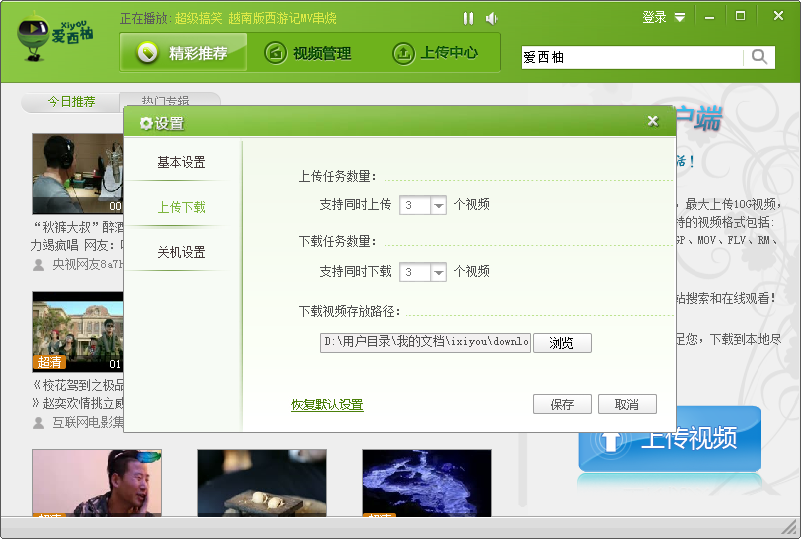
Task: Click the 爱西柚 app logo
Action: [54, 38]
